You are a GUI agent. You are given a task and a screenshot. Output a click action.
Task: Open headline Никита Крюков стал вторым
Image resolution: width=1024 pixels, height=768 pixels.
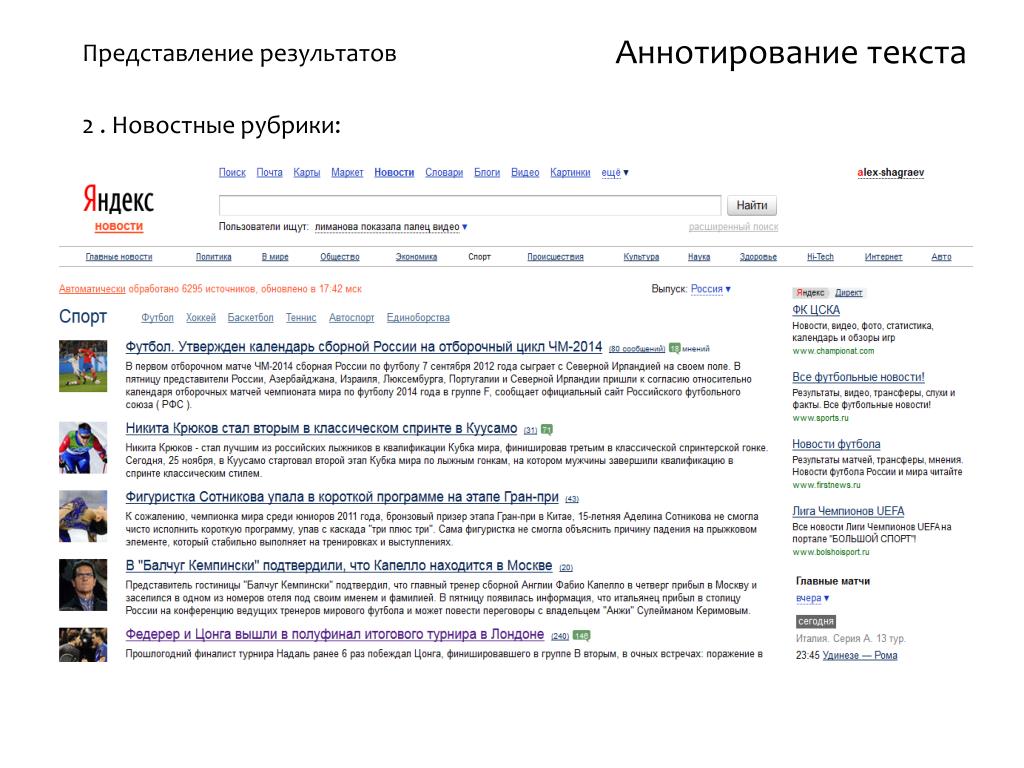pyautogui.click(x=321, y=428)
